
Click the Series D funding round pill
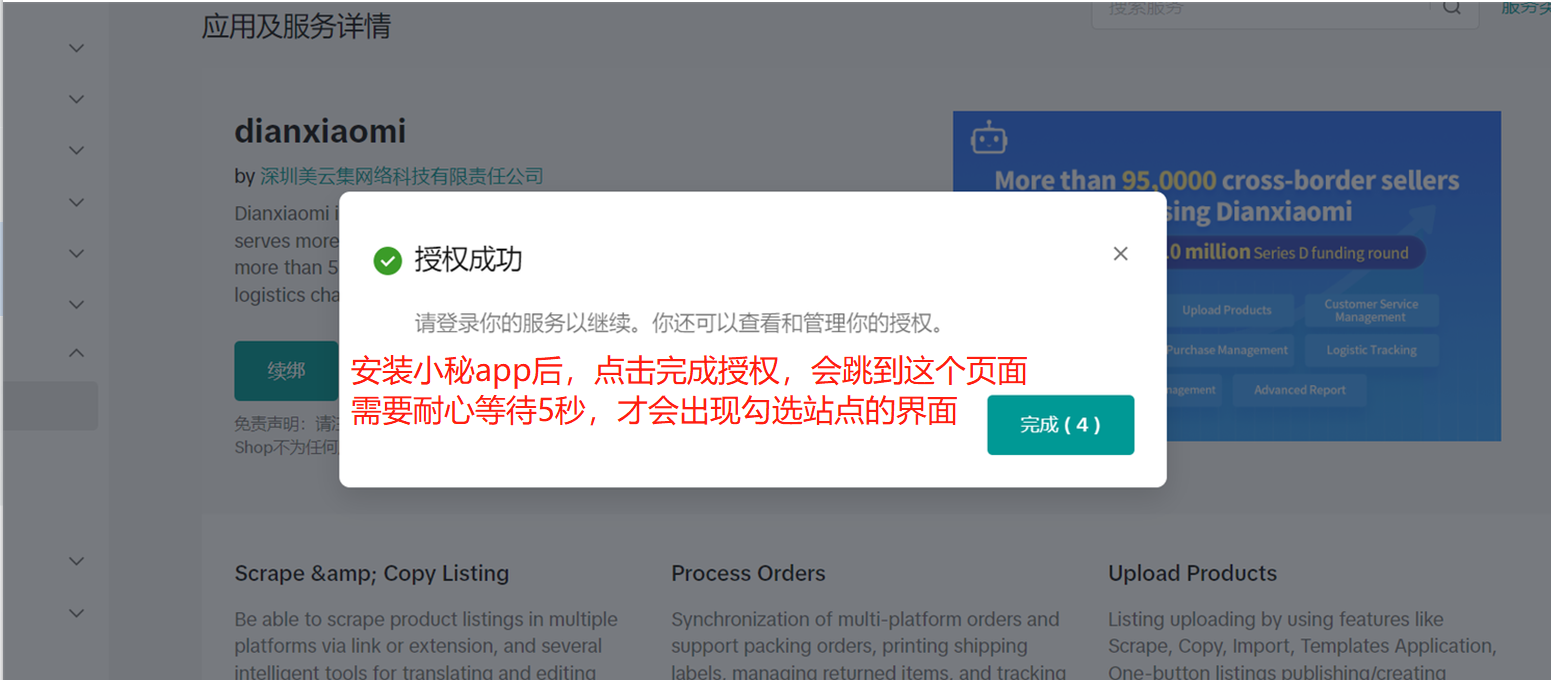(1295, 253)
